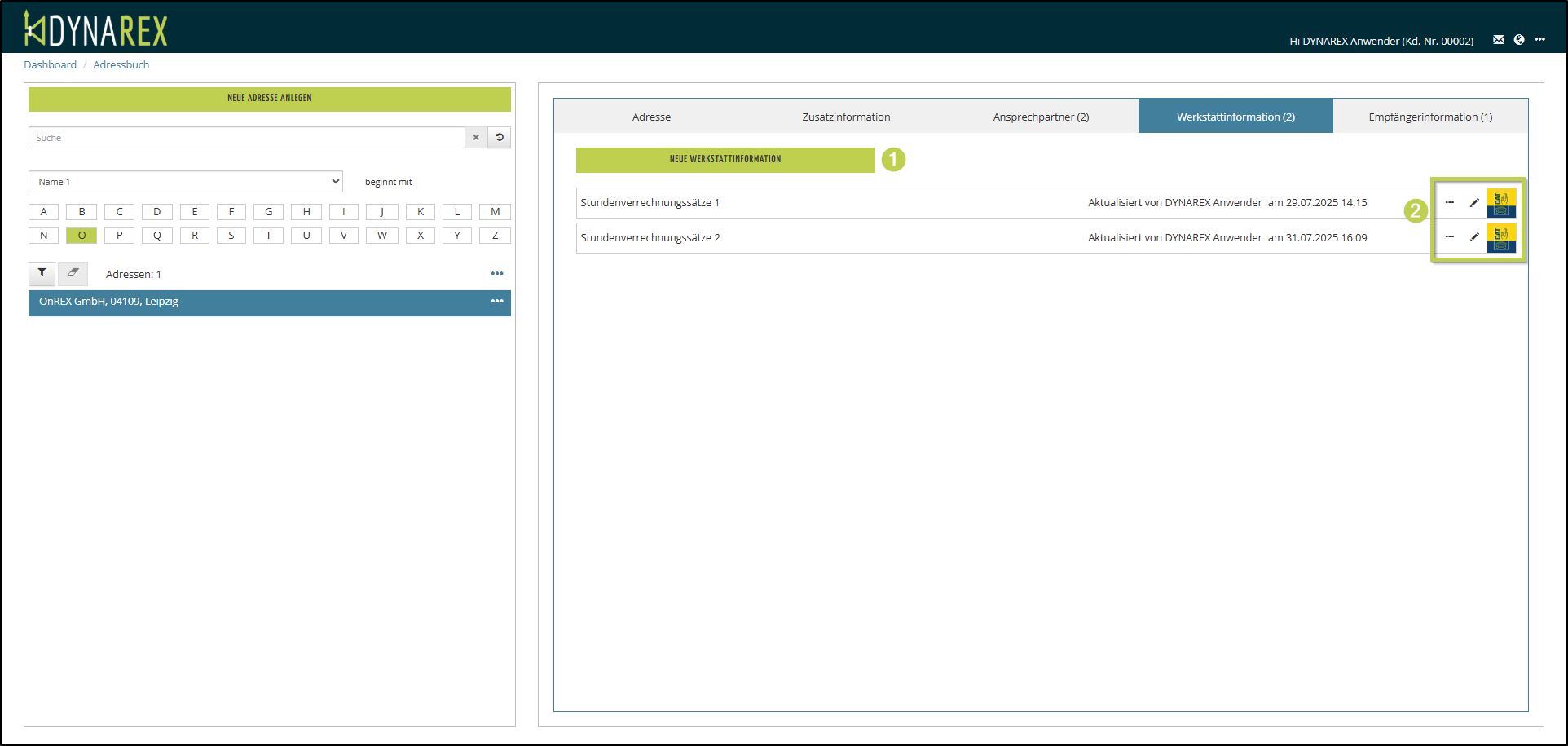This screenshot has width=1568, height=746.
Task: Switch to the Ansprechpartner (2) tab
Action: [x=1041, y=117]
